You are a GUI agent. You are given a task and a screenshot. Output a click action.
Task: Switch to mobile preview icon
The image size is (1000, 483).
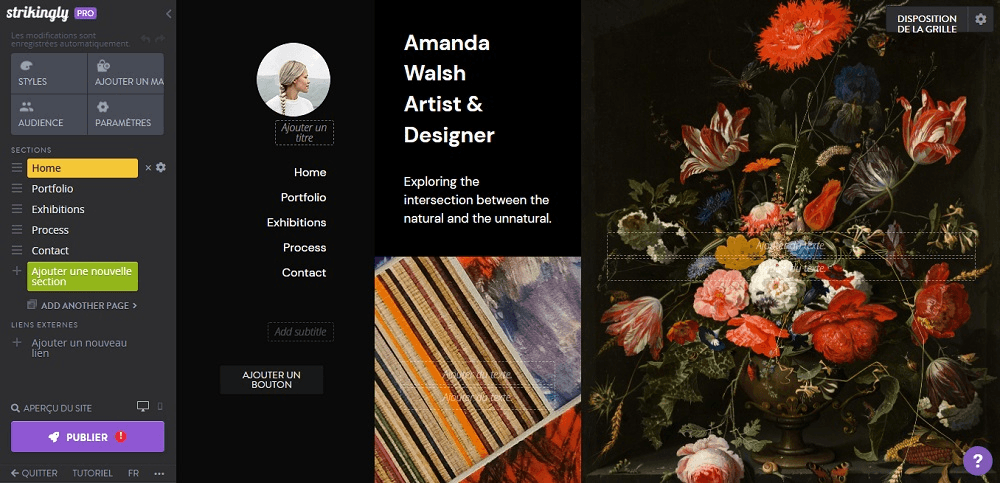click(160, 406)
